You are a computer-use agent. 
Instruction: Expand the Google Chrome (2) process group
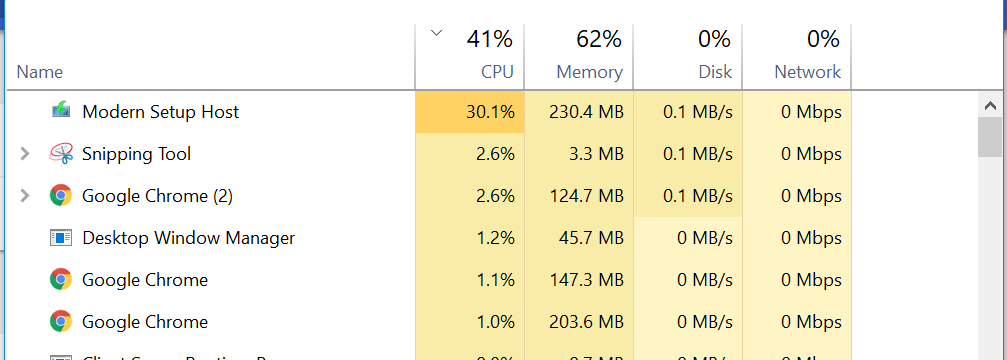click(24, 195)
